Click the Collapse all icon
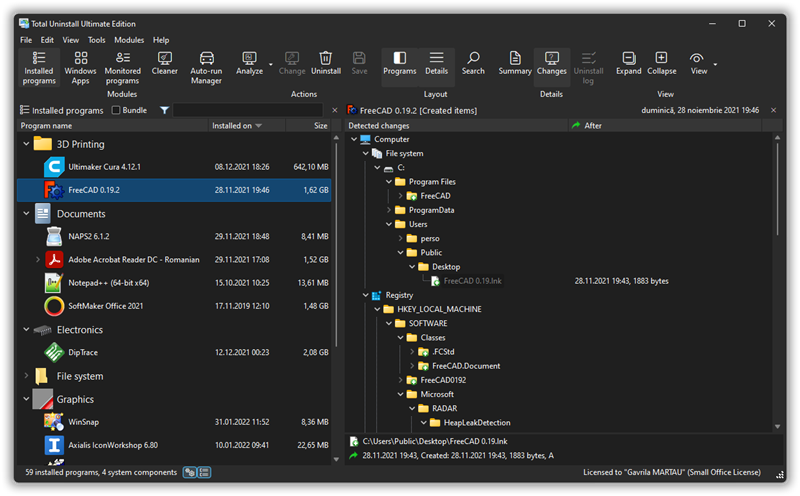Image resolution: width=800 pixels, height=496 pixels. (661, 63)
